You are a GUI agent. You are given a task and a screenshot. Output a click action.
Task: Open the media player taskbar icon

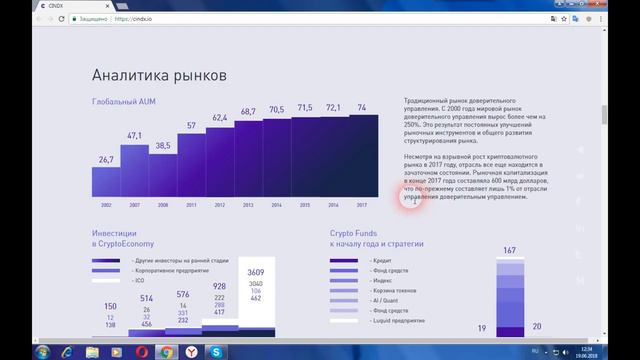117,352
